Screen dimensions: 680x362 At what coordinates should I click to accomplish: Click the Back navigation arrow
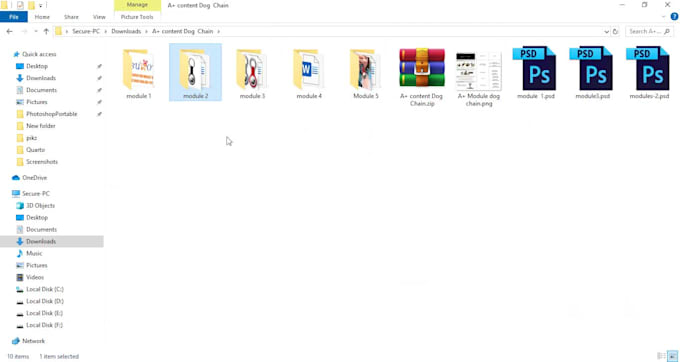(10, 31)
